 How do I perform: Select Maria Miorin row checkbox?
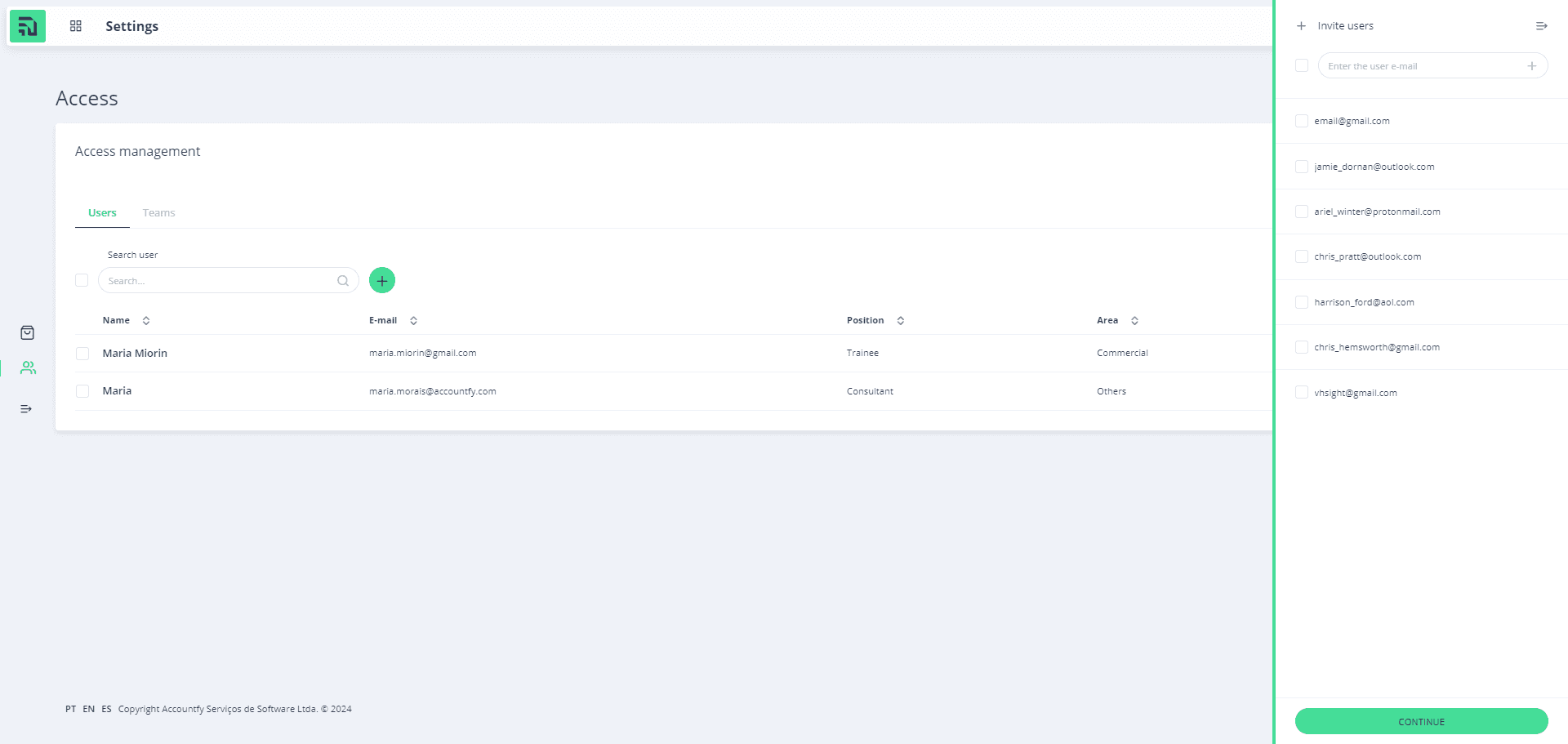coord(82,354)
